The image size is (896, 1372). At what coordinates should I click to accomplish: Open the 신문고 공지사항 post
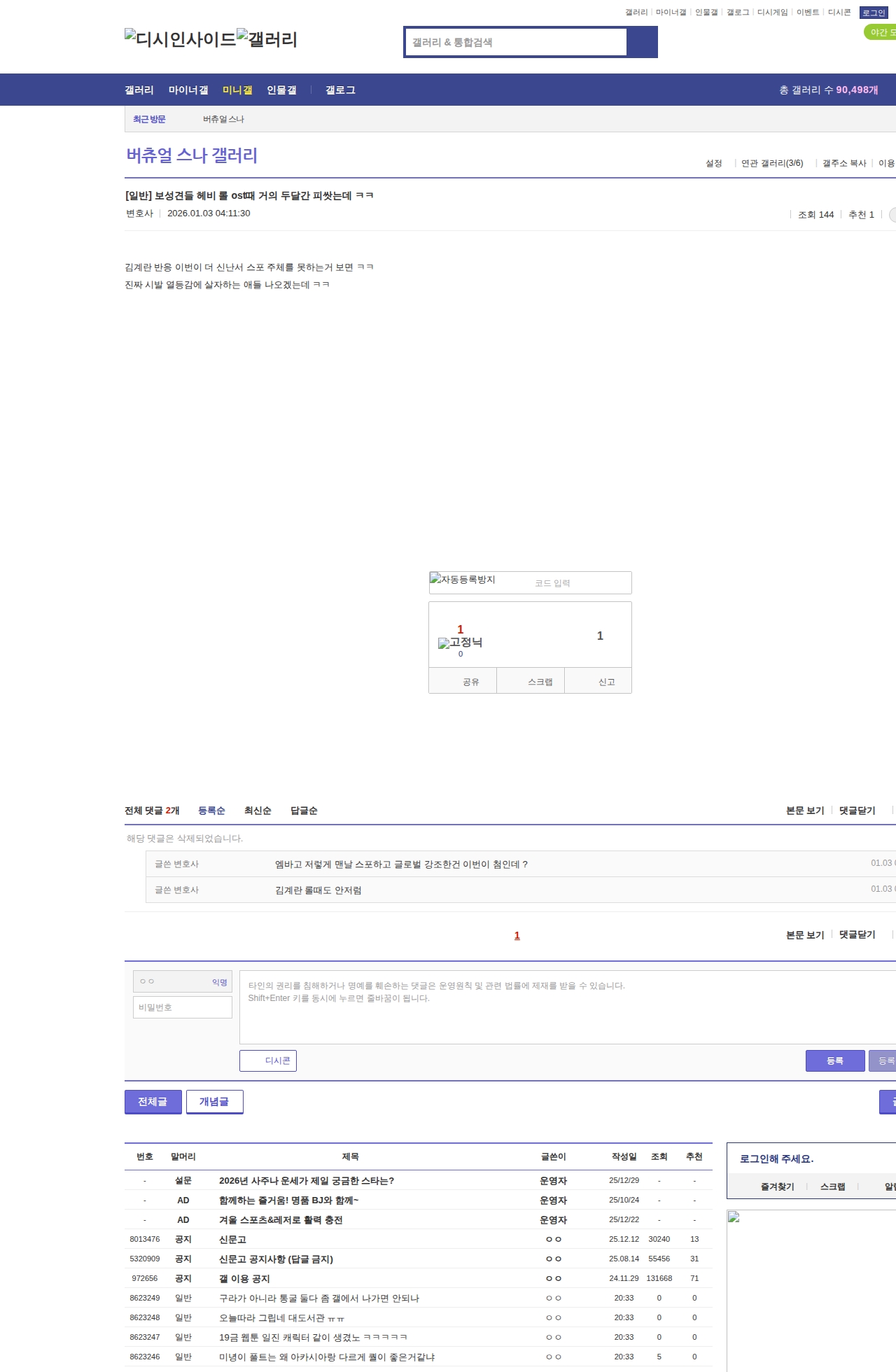point(276,1259)
